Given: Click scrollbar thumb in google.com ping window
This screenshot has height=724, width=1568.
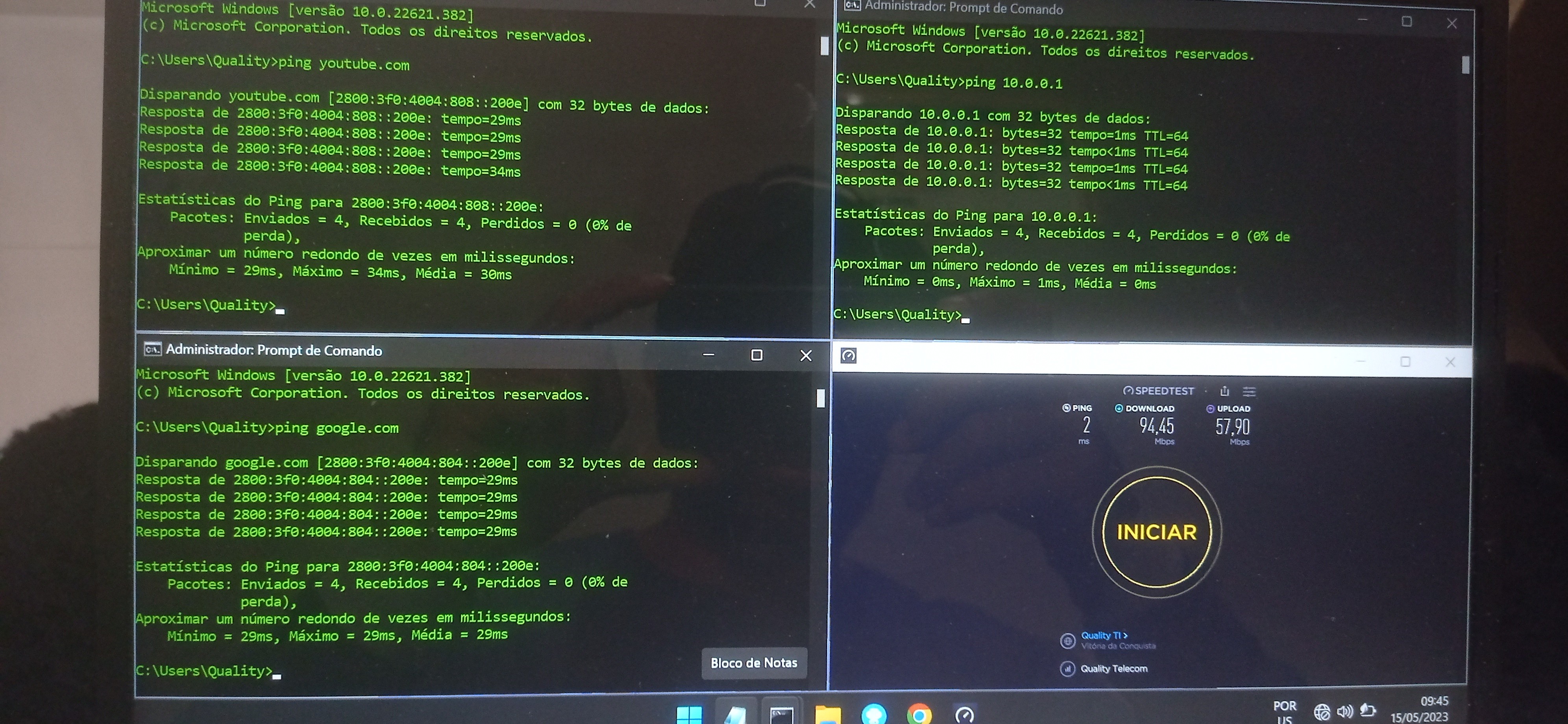Looking at the screenshot, I should pyautogui.click(x=821, y=399).
